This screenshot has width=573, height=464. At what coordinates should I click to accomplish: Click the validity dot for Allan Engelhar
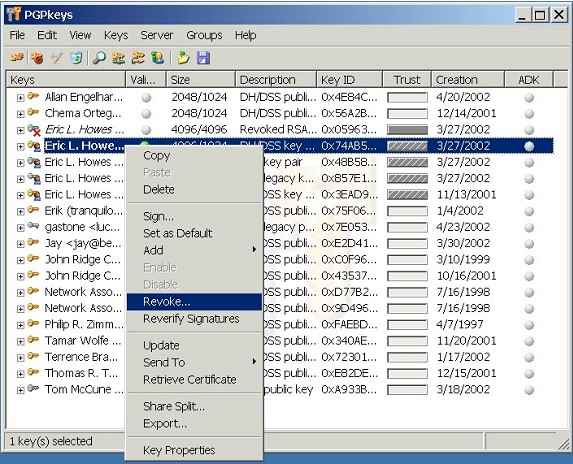[x=146, y=98]
